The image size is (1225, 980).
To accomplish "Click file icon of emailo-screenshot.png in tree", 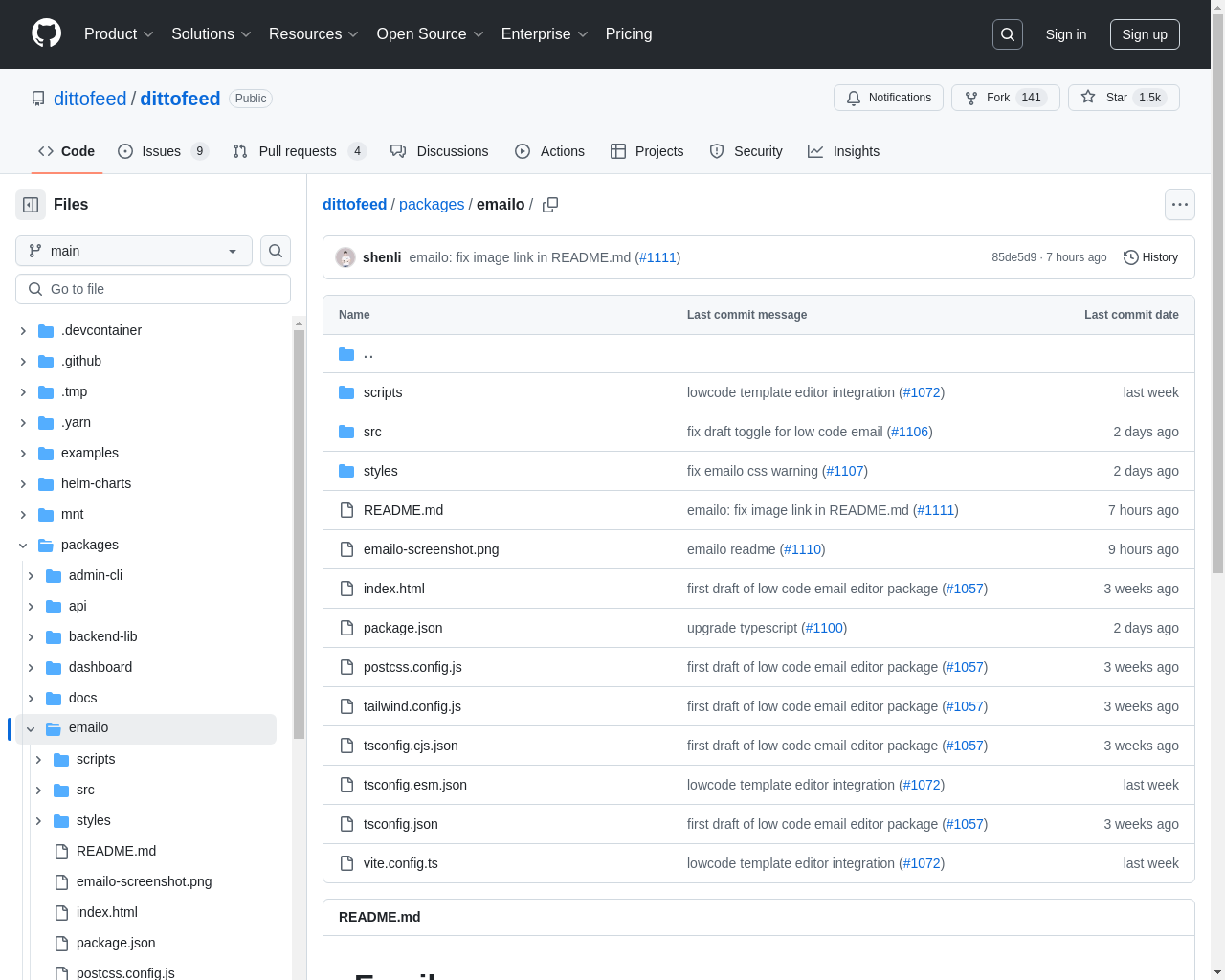I will pyautogui.click(x=61, y=881).
